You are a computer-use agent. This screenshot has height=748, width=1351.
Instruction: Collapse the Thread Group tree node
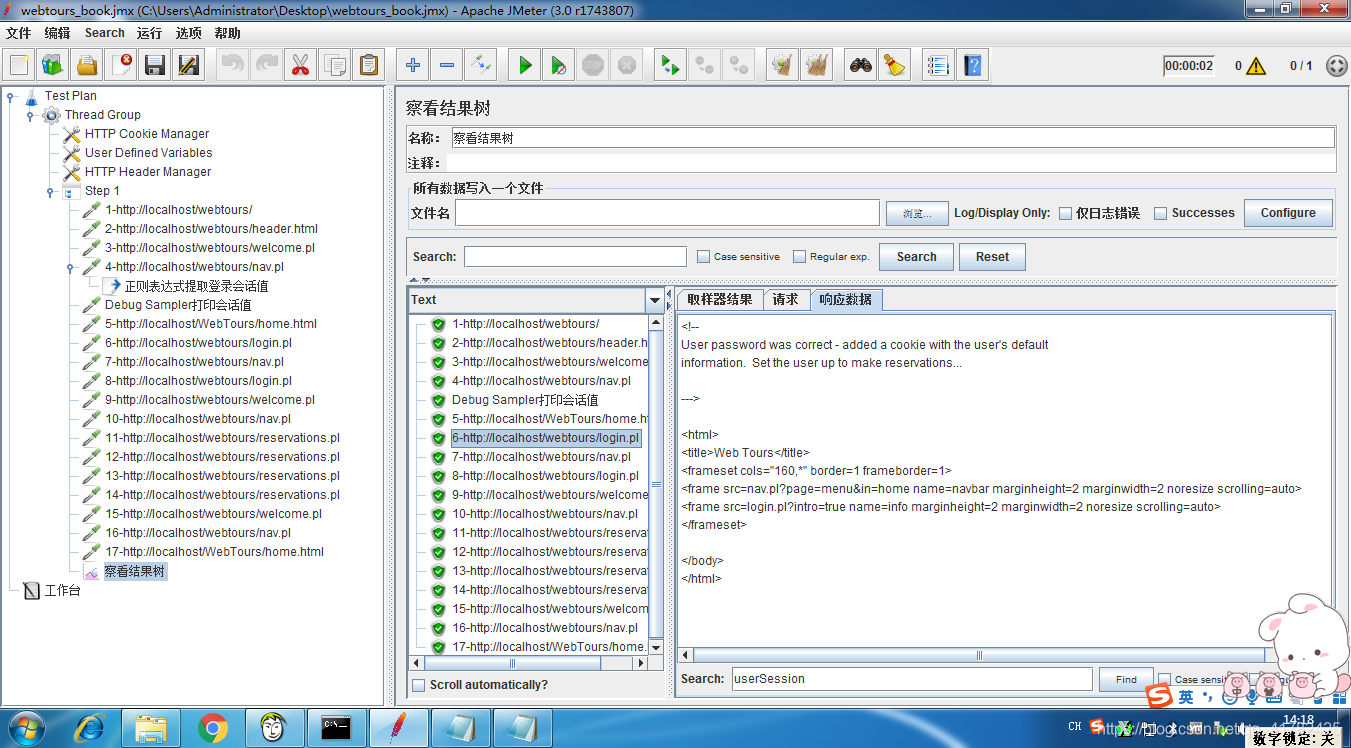(31, 116)
